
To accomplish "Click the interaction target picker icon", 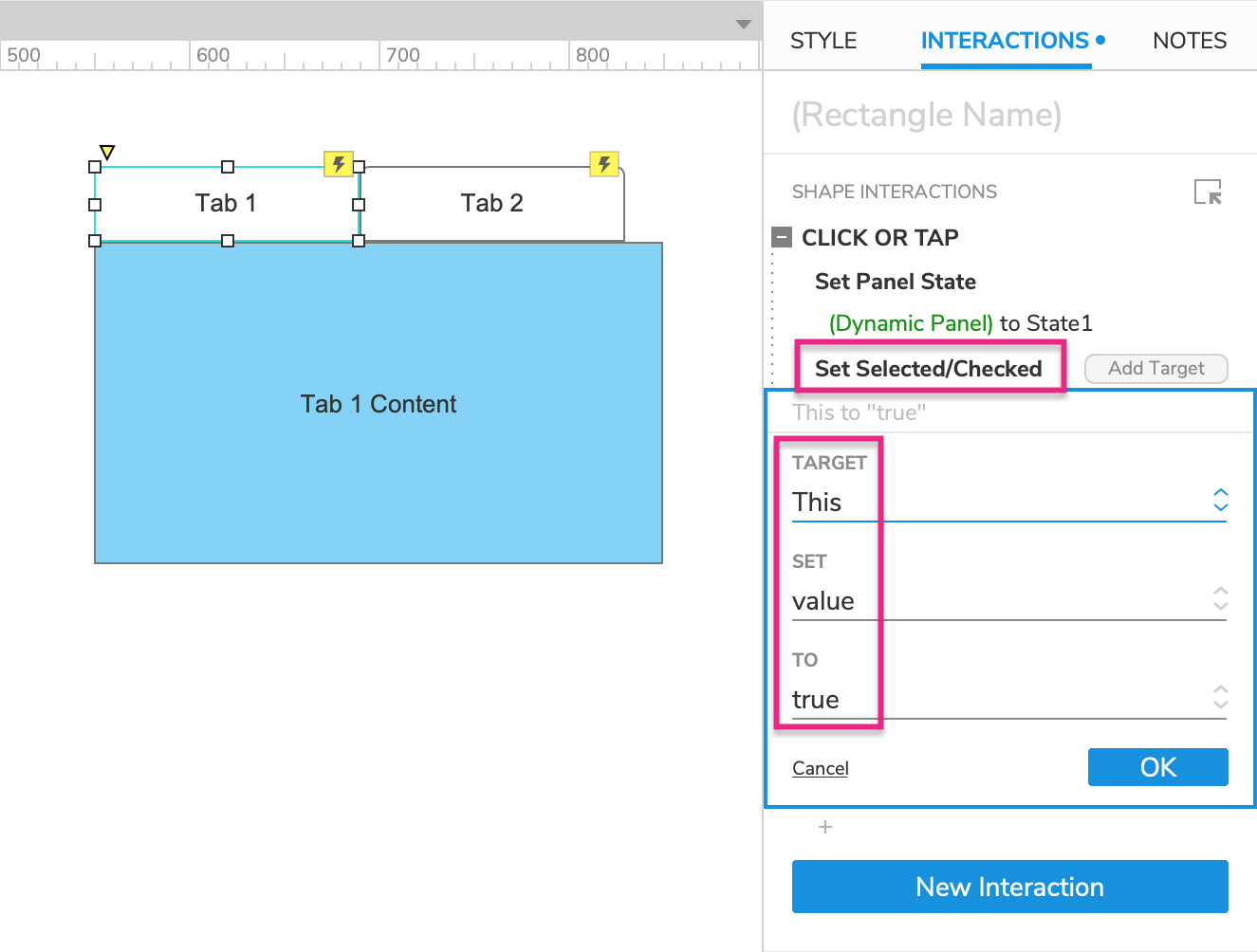I will [x=1208, y=192].
